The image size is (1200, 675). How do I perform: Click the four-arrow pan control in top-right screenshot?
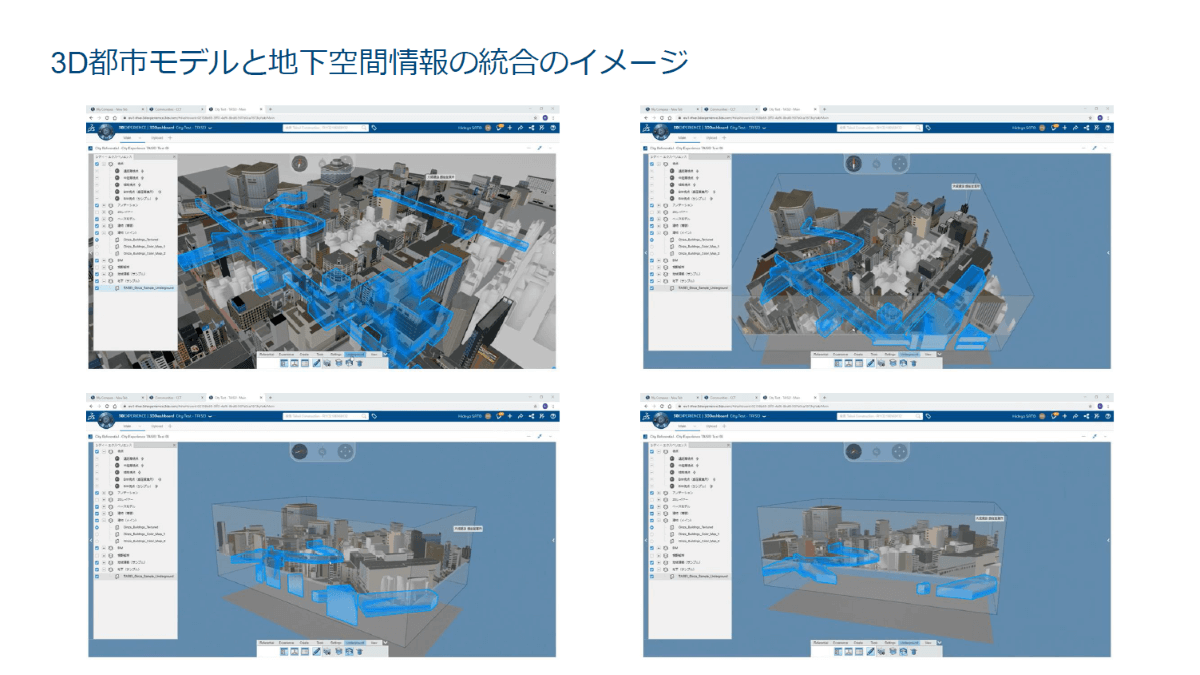click(x=899, y=163)
